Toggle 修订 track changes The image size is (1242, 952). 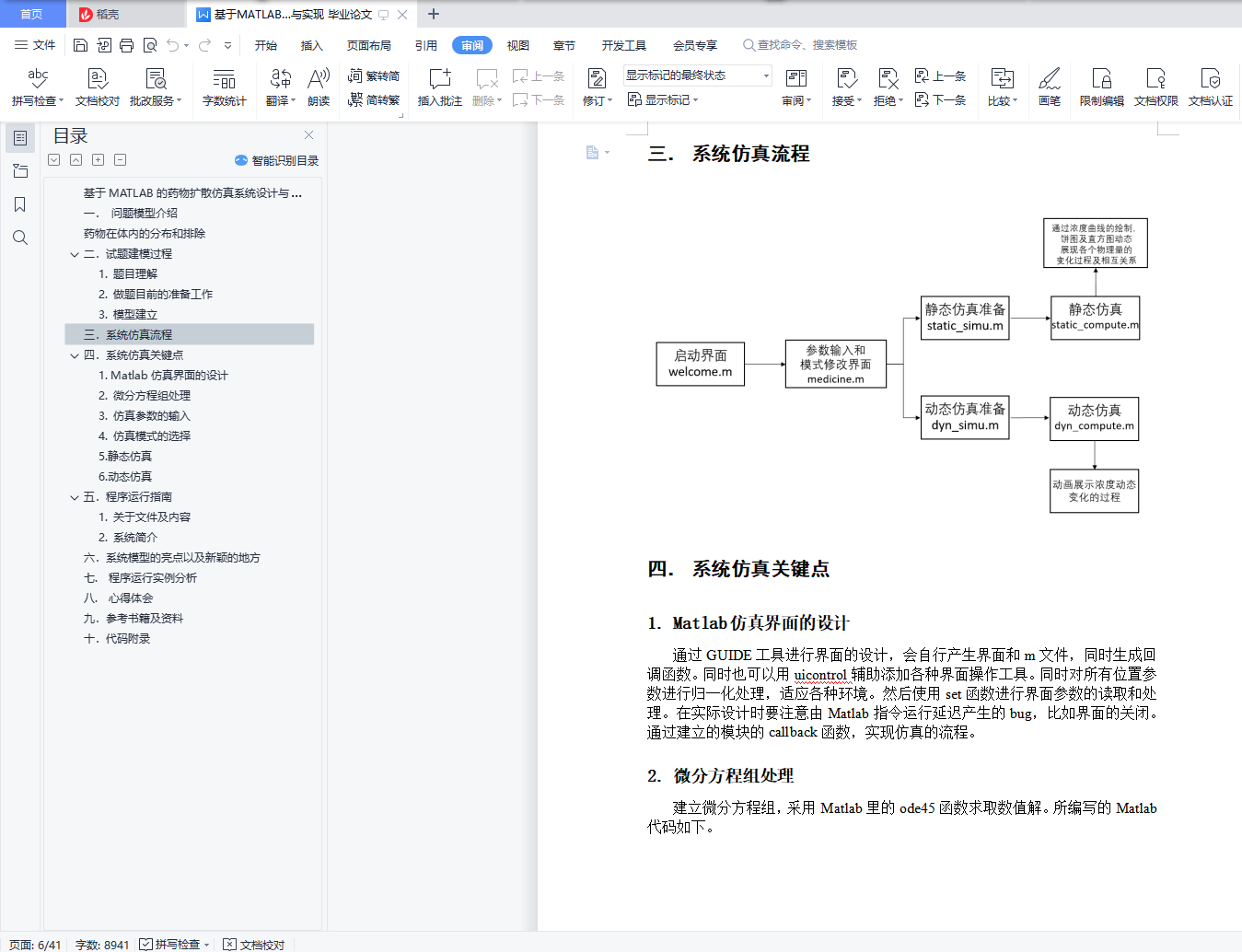click(x=598, y=87)
